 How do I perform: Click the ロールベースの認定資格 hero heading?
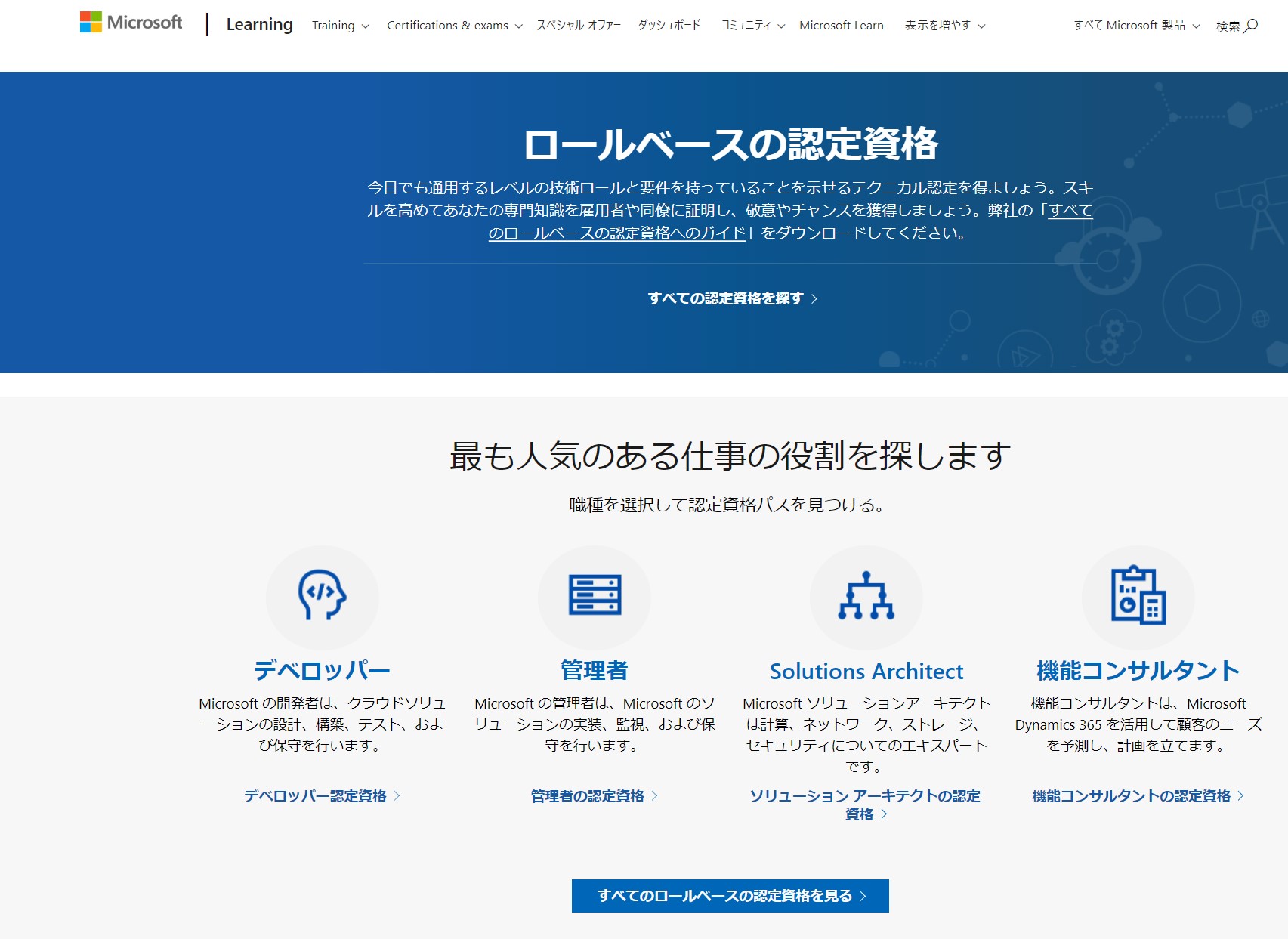coord(730,144)
